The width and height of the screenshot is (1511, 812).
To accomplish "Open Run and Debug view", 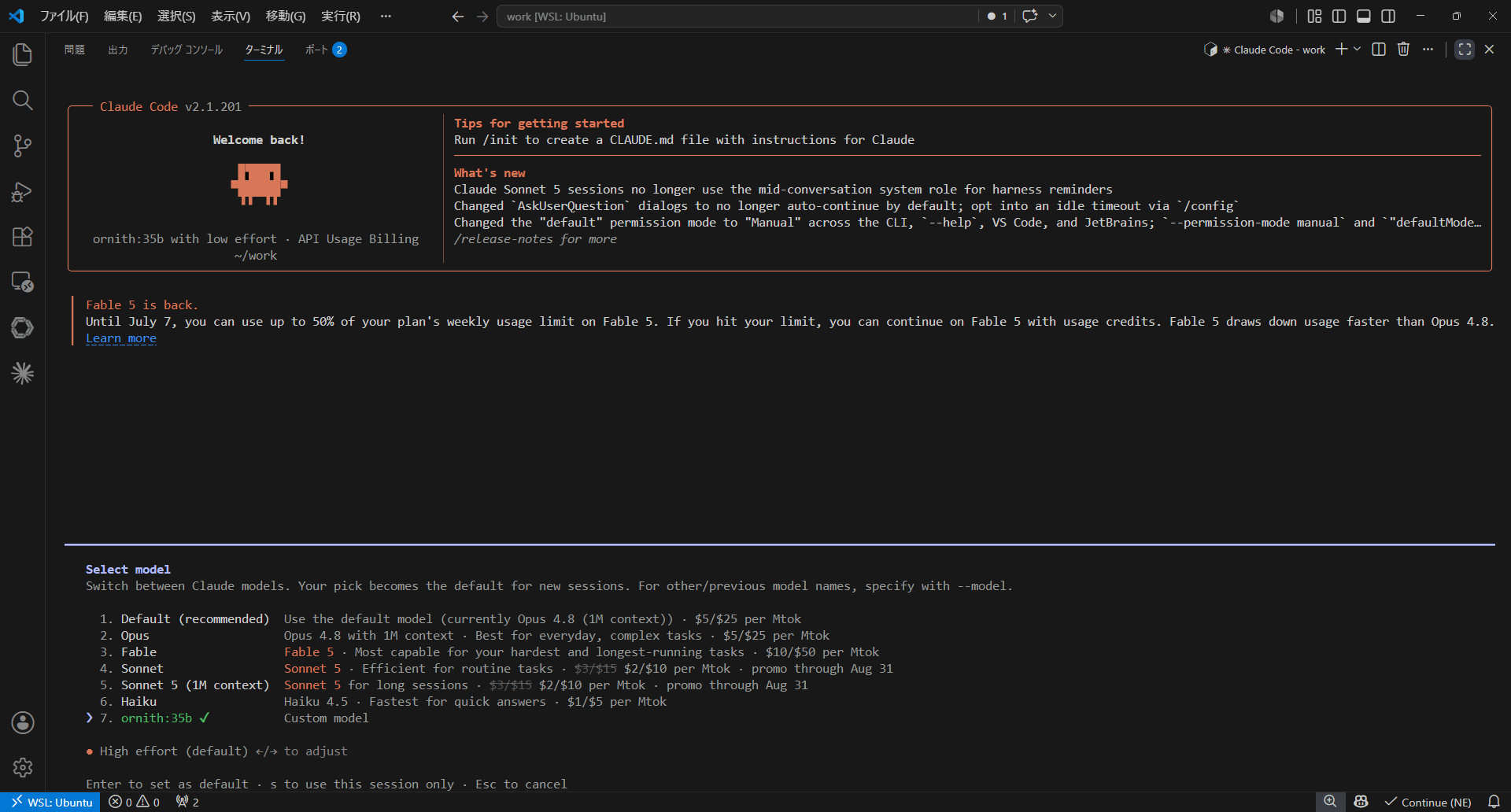I will click(x=23, y=191).
